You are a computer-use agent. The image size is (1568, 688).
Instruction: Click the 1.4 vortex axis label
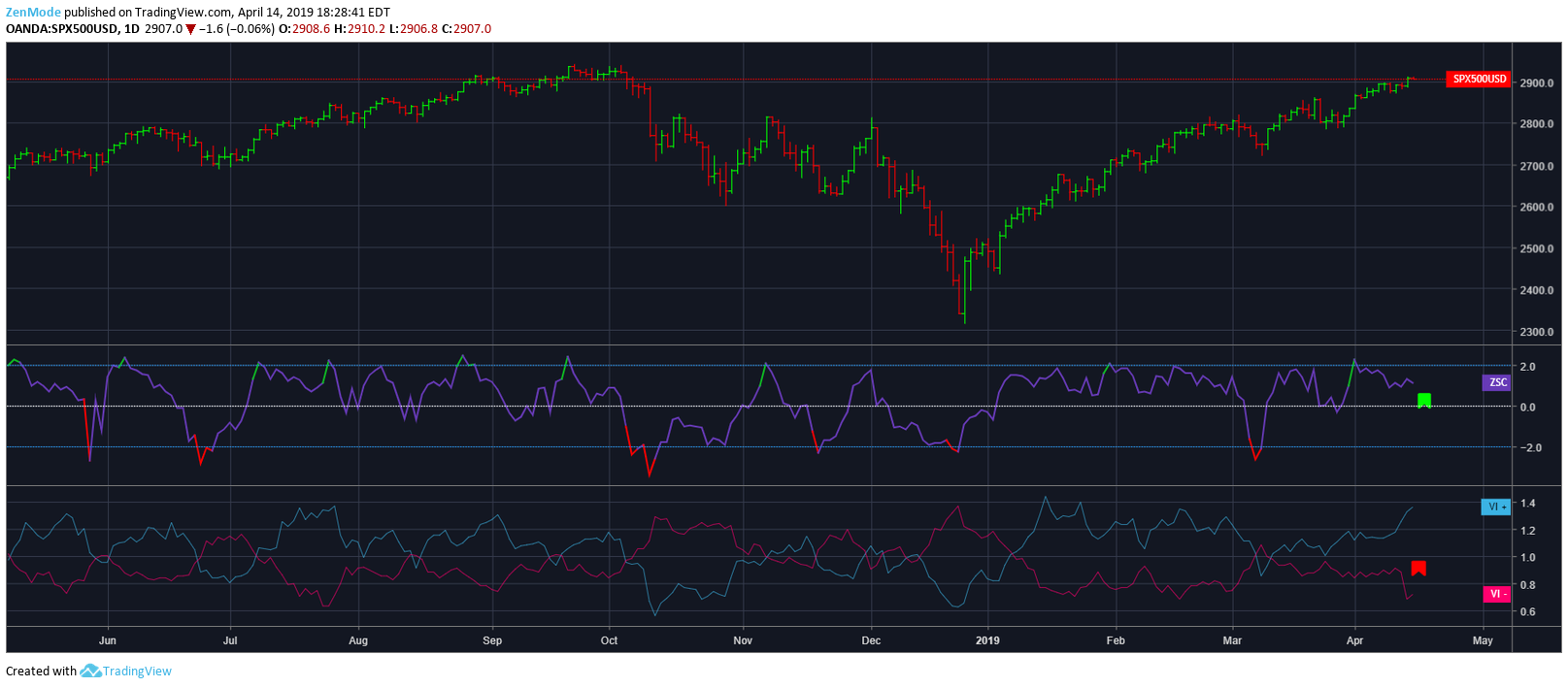[1528, 504]
